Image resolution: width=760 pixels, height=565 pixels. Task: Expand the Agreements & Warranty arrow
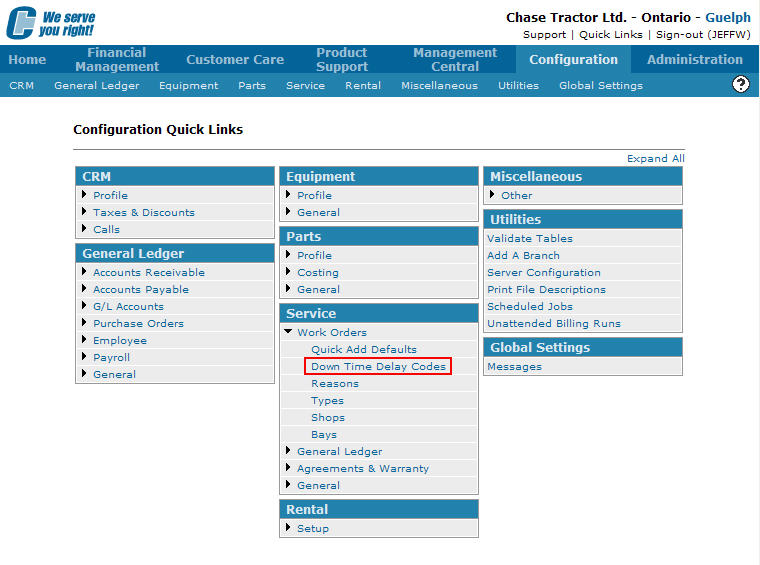tap(288, 468)
